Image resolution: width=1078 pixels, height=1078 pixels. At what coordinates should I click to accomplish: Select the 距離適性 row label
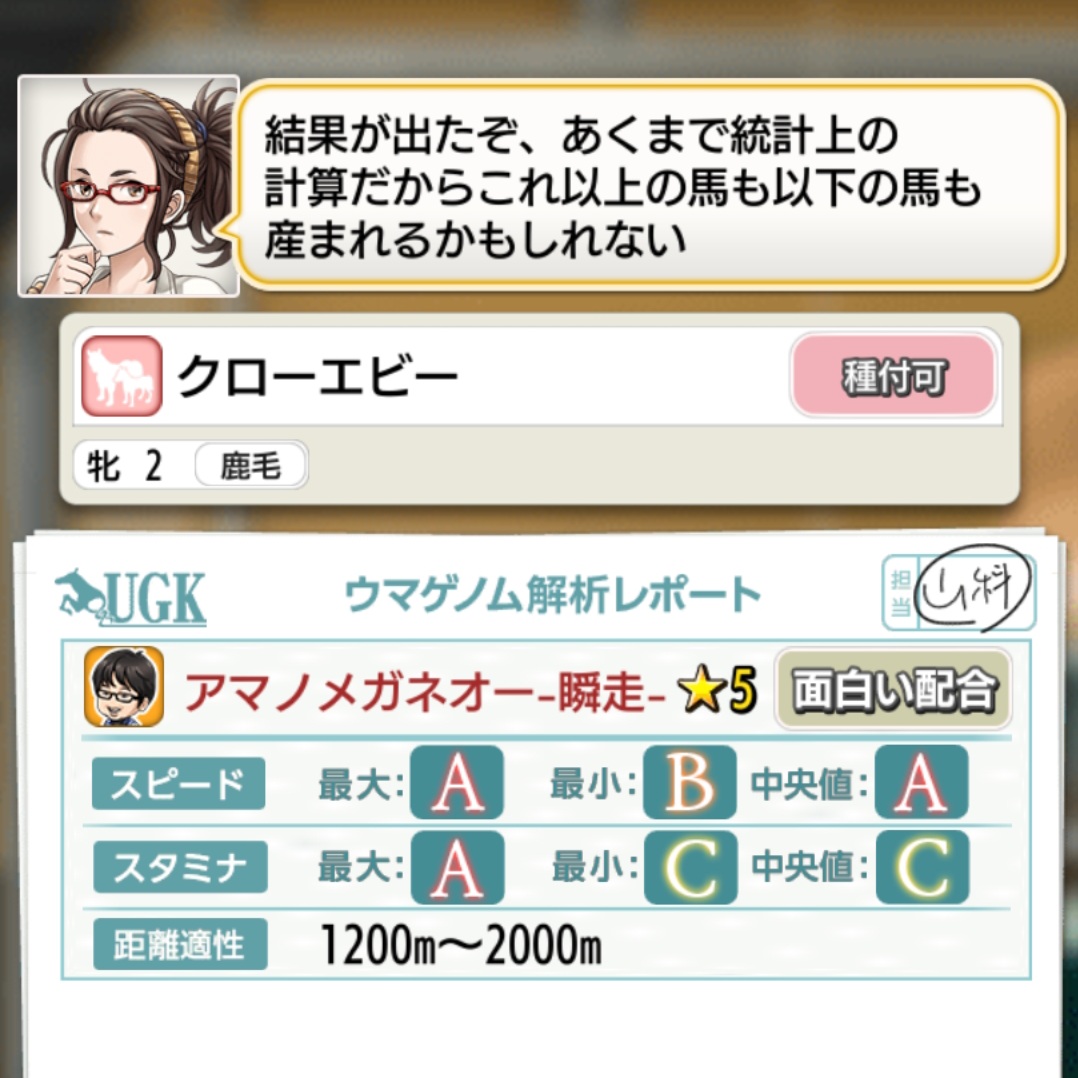(x=180, y=944)
